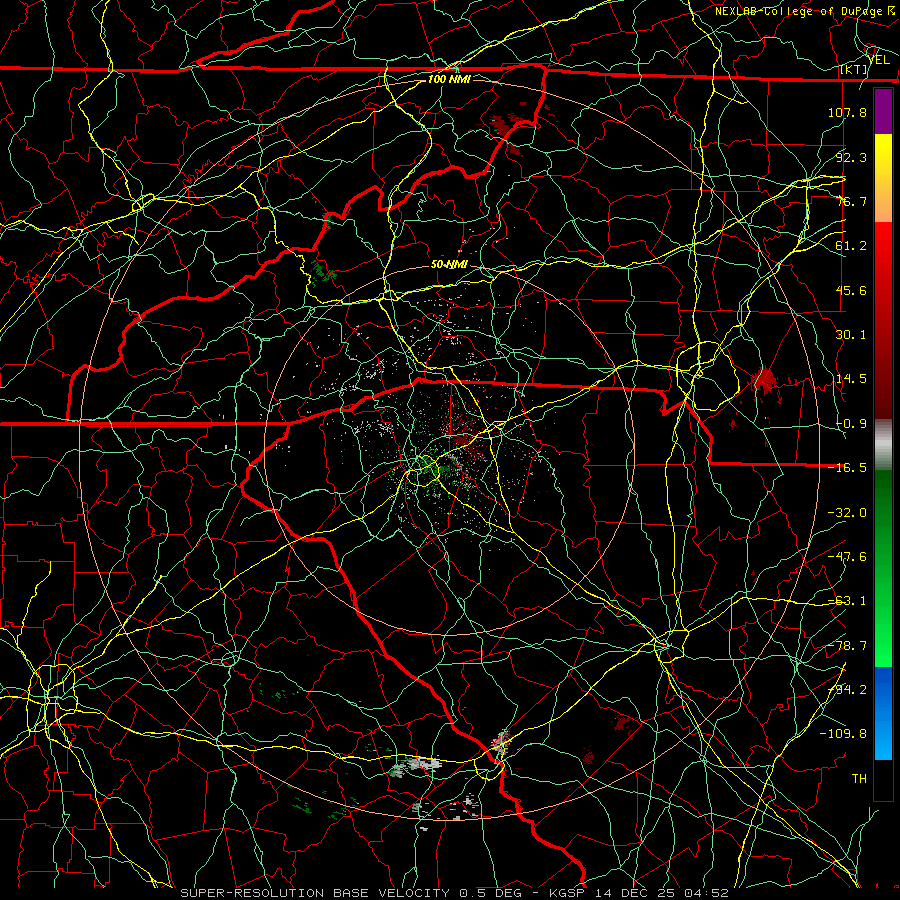This screenshot has height=900, width=900.
Task: Select the -32.0 legend value
Action: pos(847,513)
